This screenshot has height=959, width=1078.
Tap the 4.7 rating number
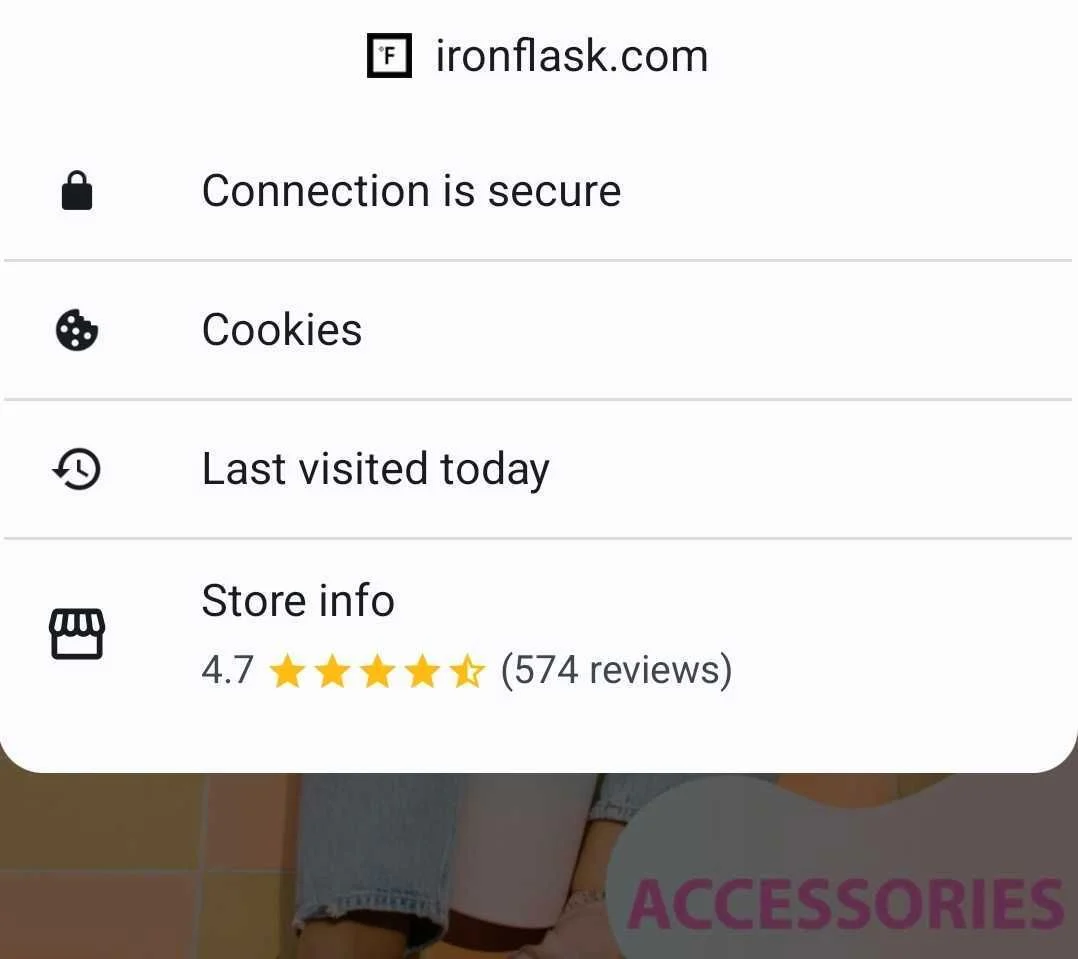pos(228,670)
